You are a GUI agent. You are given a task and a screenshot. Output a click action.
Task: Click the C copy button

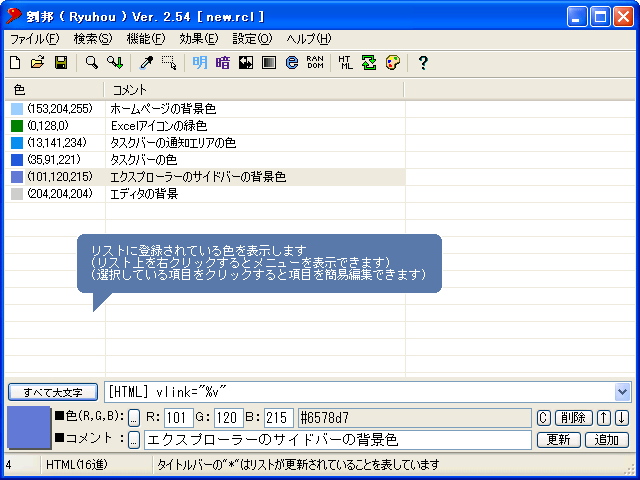(543, 418)
